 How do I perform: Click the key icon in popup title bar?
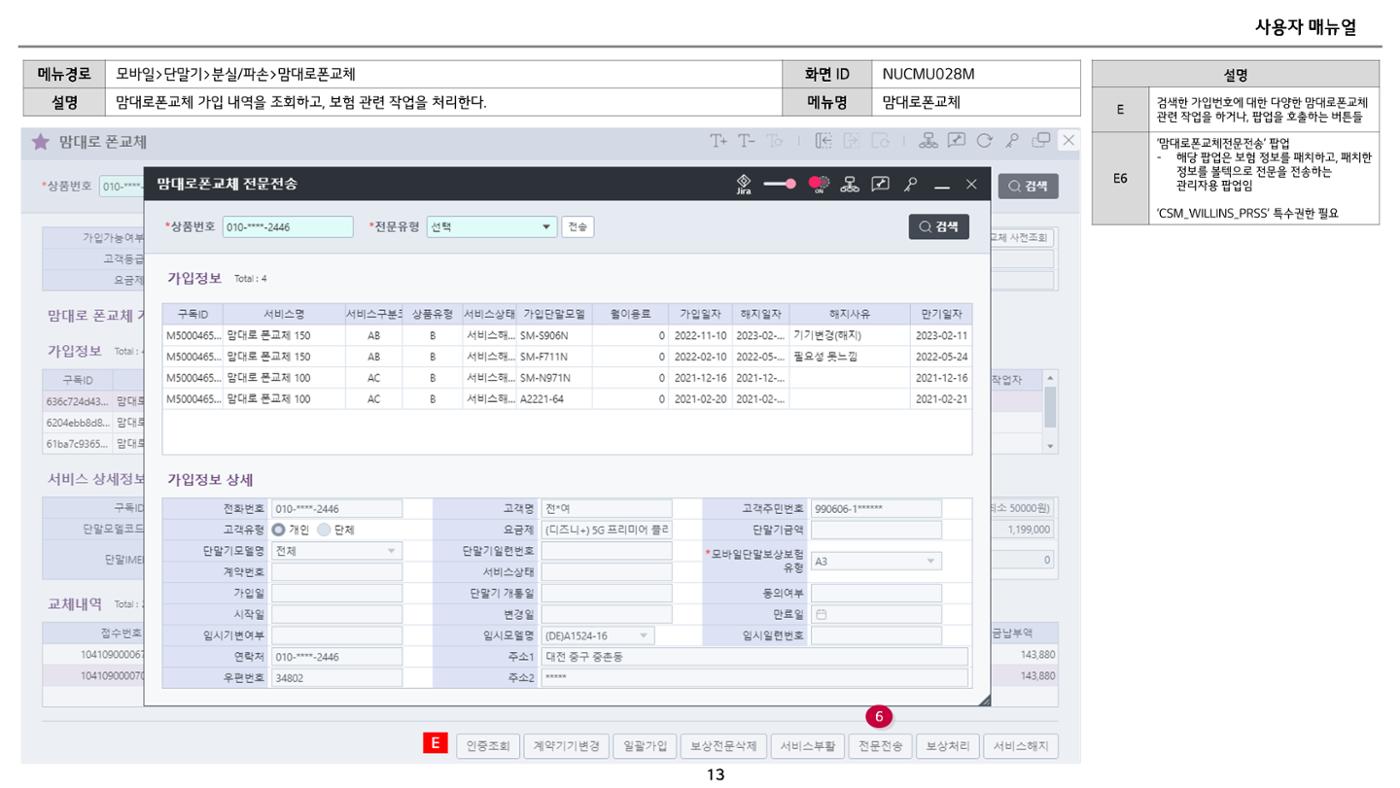[910, 184]
